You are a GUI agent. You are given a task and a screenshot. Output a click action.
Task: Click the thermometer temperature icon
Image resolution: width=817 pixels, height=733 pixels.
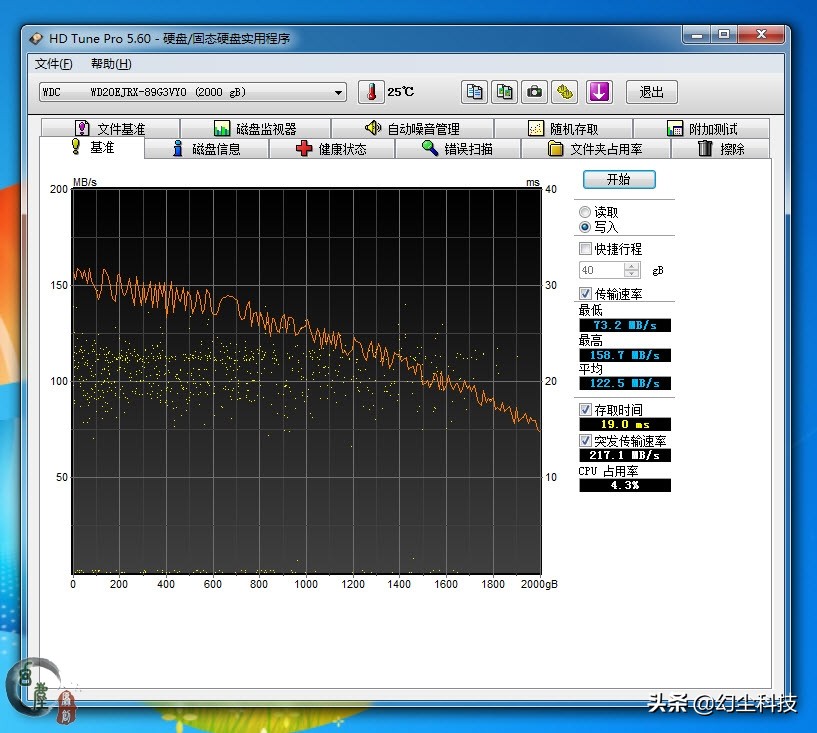point(371,92)
